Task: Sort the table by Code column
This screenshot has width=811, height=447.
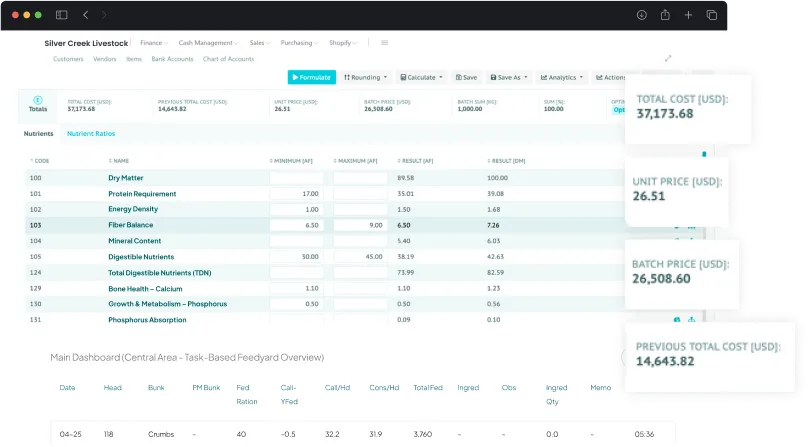Action: 40,160
